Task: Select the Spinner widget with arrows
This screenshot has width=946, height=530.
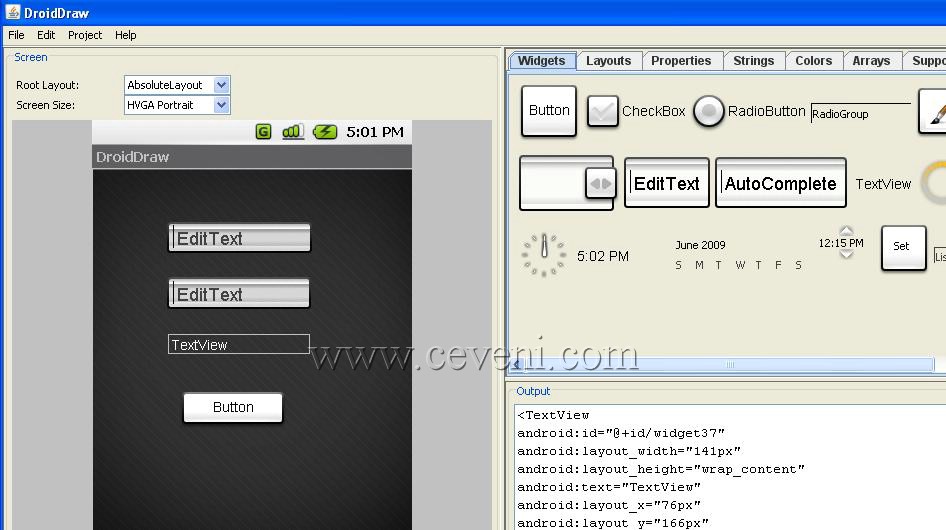Action: click(567, 183)
